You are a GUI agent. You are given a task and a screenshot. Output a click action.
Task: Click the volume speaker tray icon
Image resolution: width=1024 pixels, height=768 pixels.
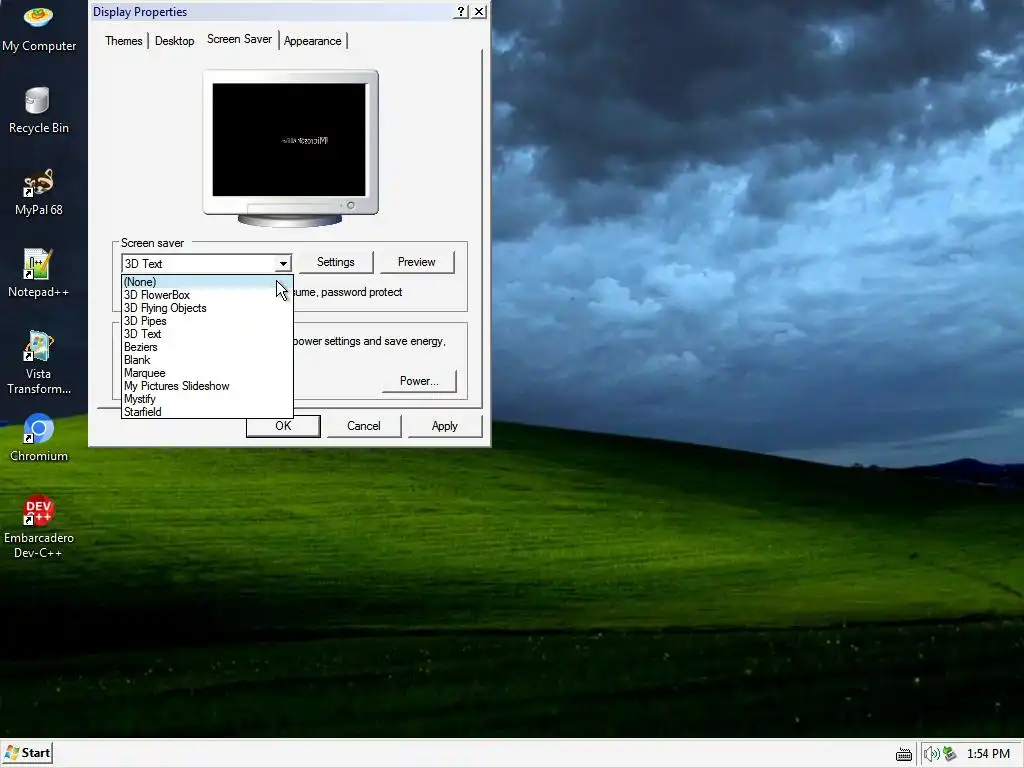point(931,754)
